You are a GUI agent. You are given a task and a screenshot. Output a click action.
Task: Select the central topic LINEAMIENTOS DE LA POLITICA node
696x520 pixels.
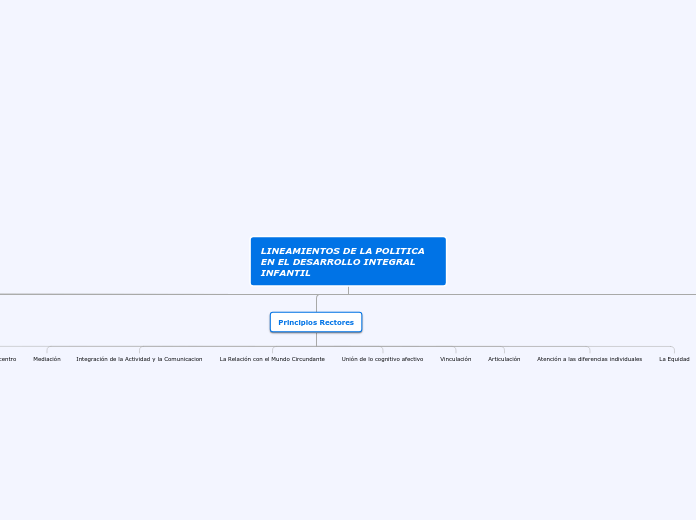point(348,261)
